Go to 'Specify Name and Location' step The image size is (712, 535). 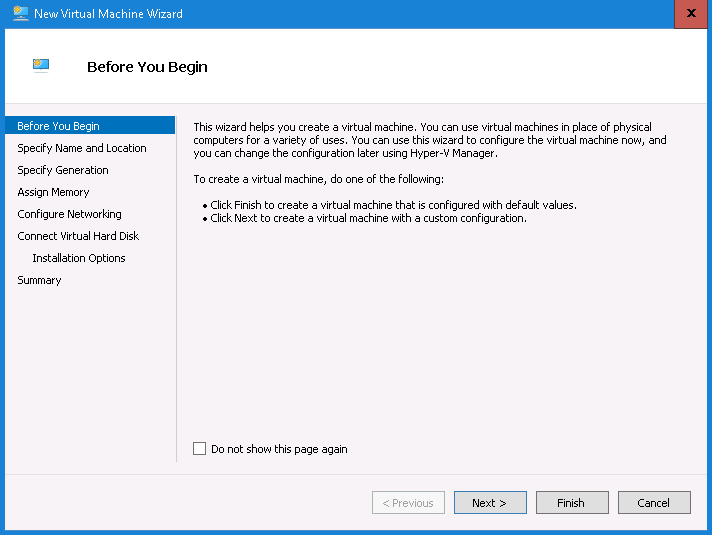coord(82,148)
